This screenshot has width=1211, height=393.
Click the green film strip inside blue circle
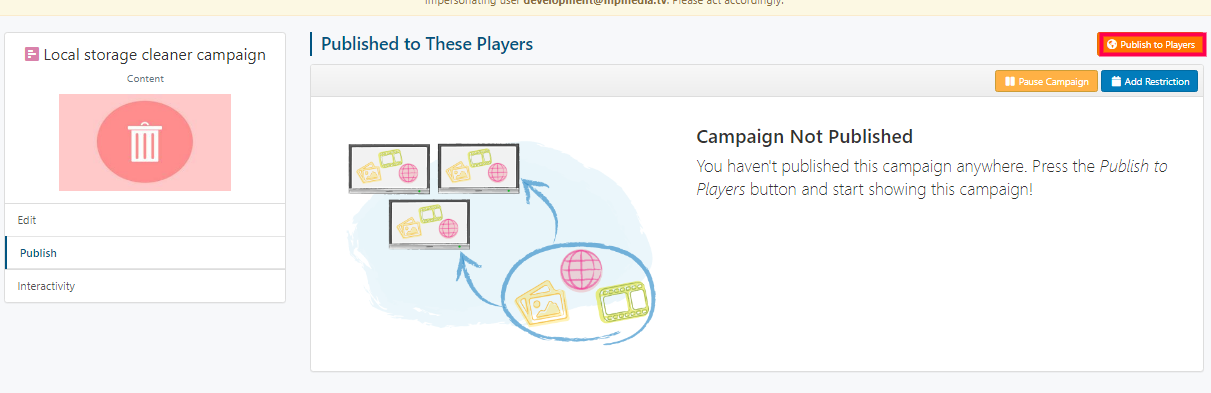coord(625,301)
